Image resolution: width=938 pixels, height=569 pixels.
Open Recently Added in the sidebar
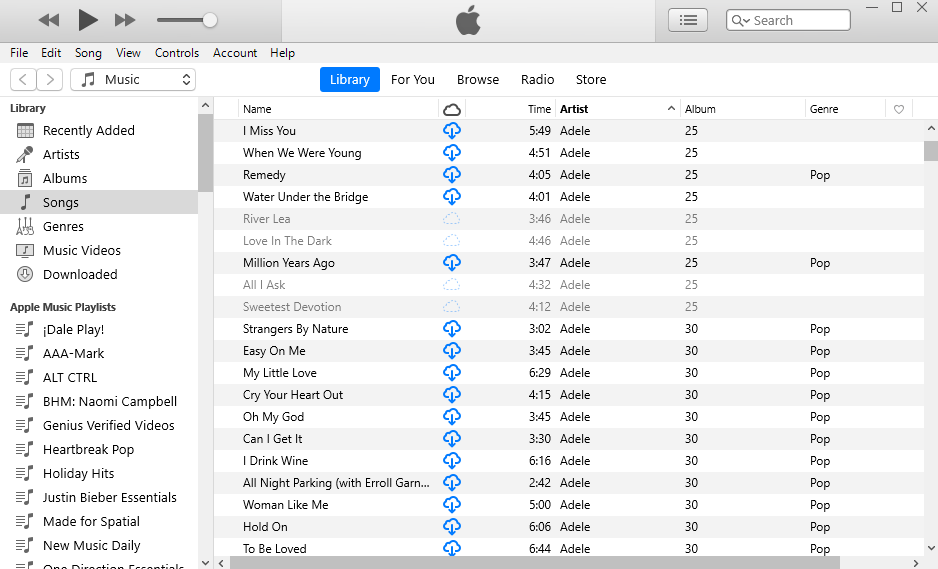88,131
